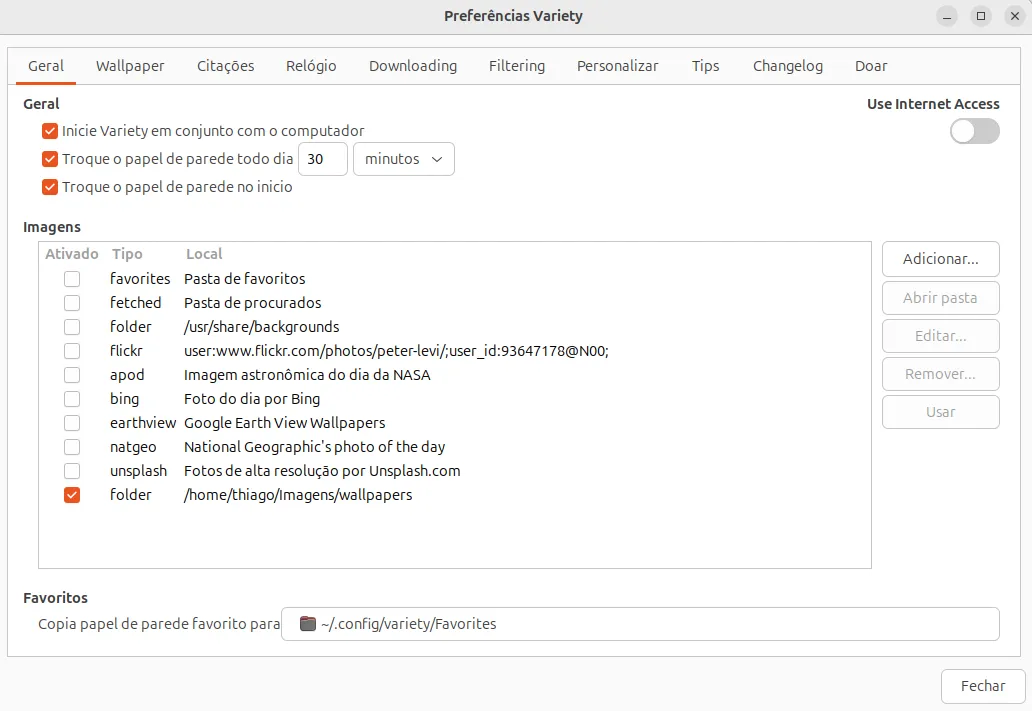
Task: Switch to the Wallpaper tab
Action: (x=130, y=66)
